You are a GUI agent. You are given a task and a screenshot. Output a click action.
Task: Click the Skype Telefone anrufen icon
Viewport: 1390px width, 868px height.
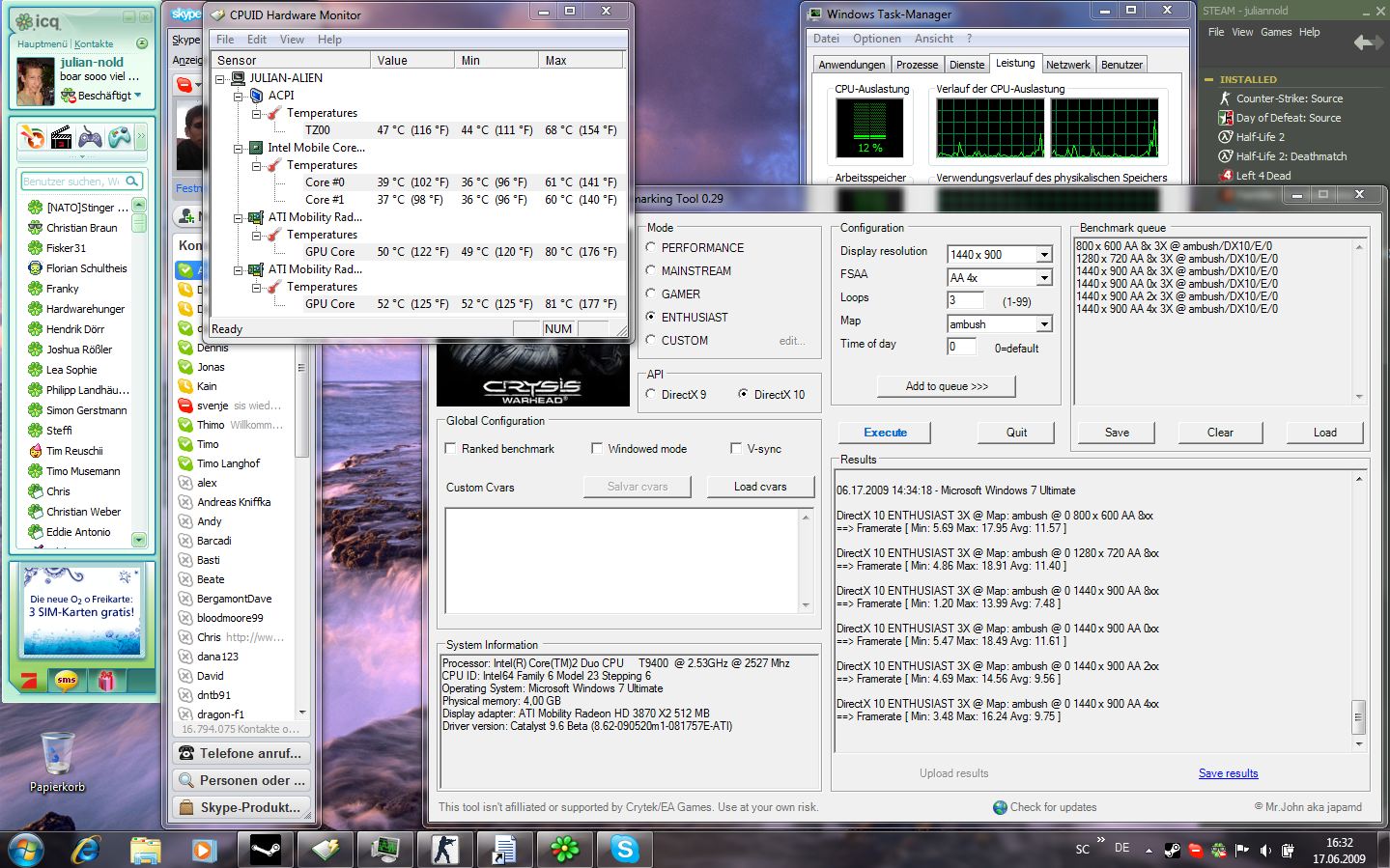point(186,753)
